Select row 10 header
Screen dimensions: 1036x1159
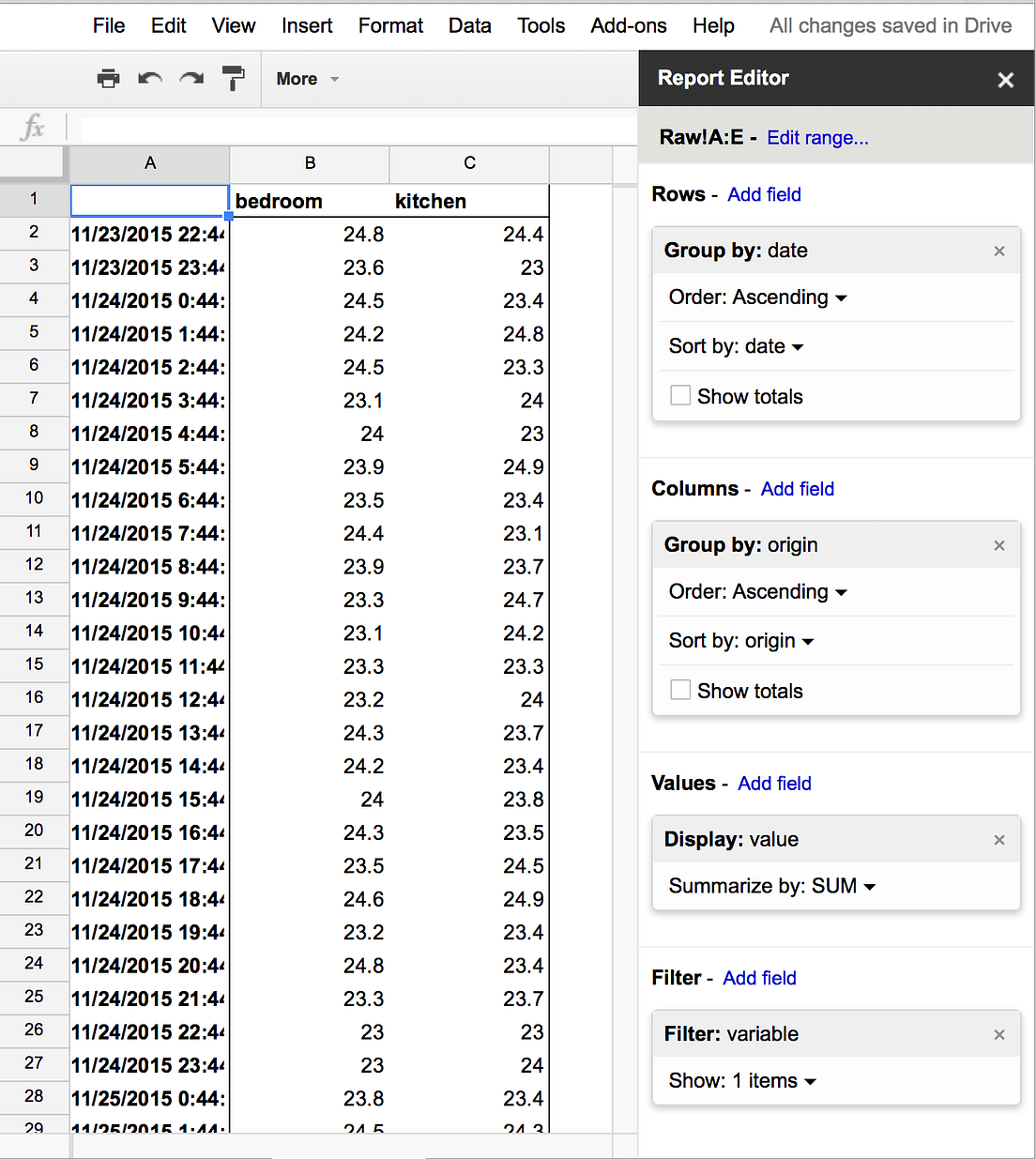click(x=34, y=498)
